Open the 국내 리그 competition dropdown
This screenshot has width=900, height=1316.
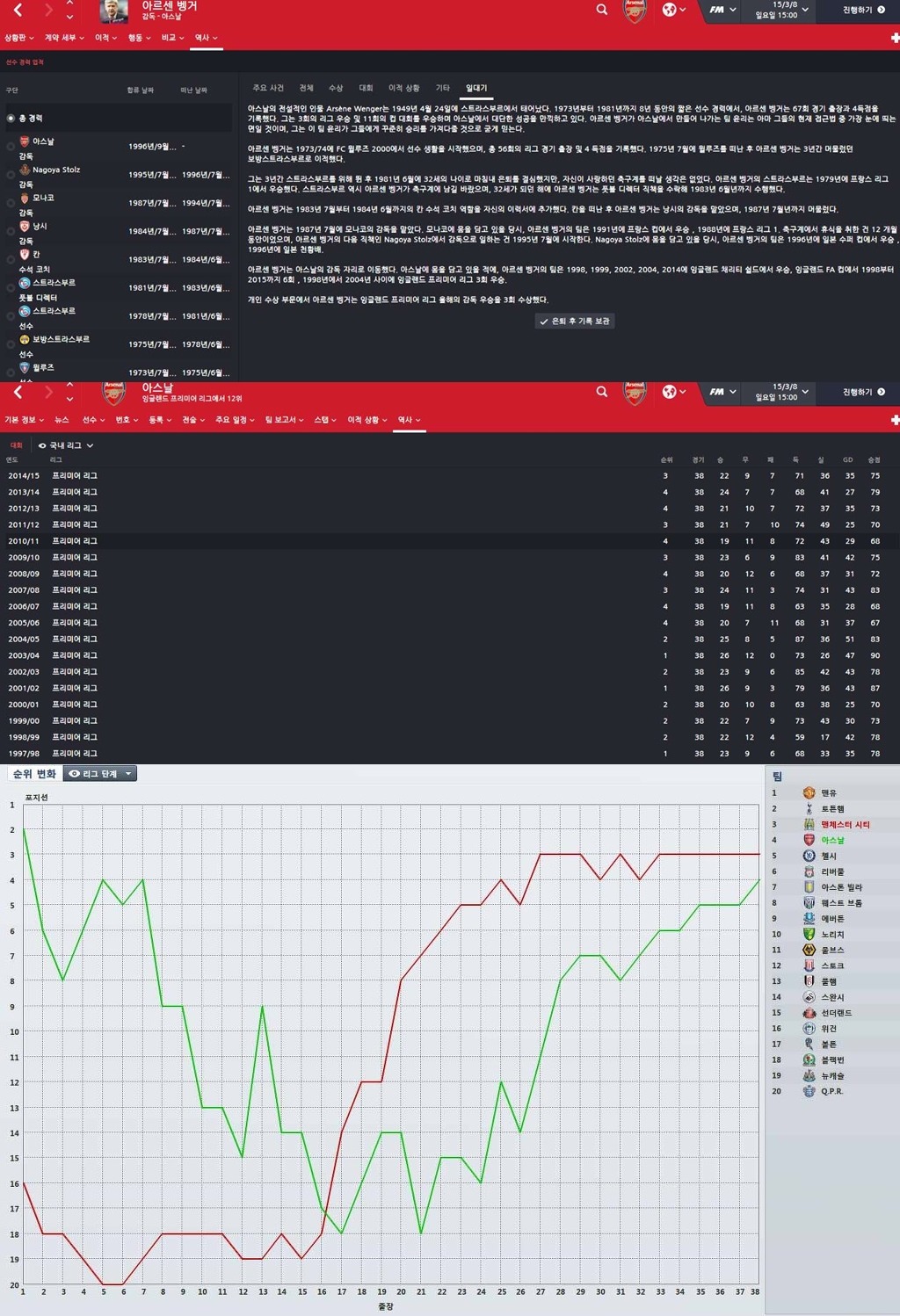point(66,445)
